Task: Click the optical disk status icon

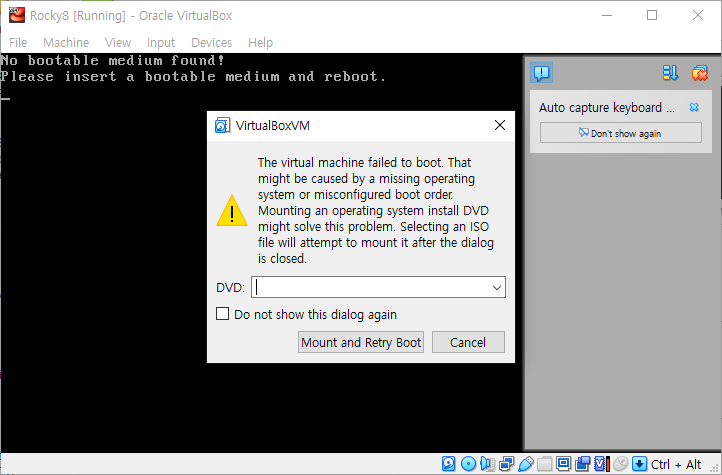Action: coord(468,463)
